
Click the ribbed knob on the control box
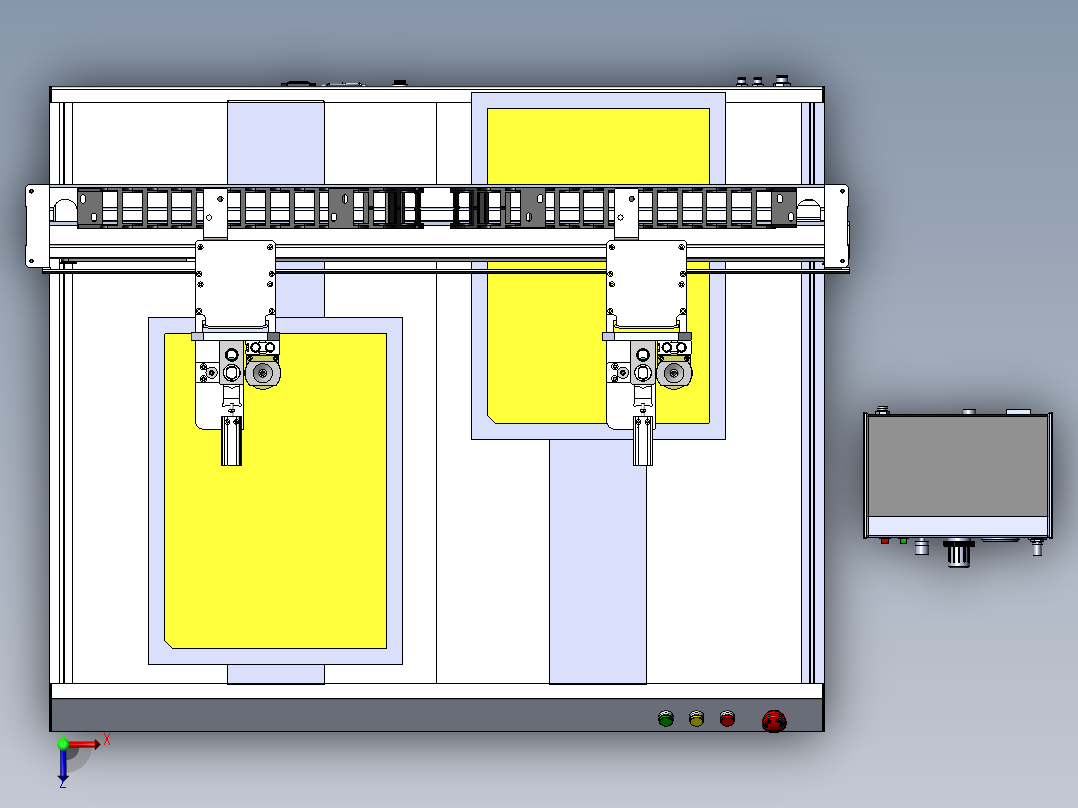point(959,553)
